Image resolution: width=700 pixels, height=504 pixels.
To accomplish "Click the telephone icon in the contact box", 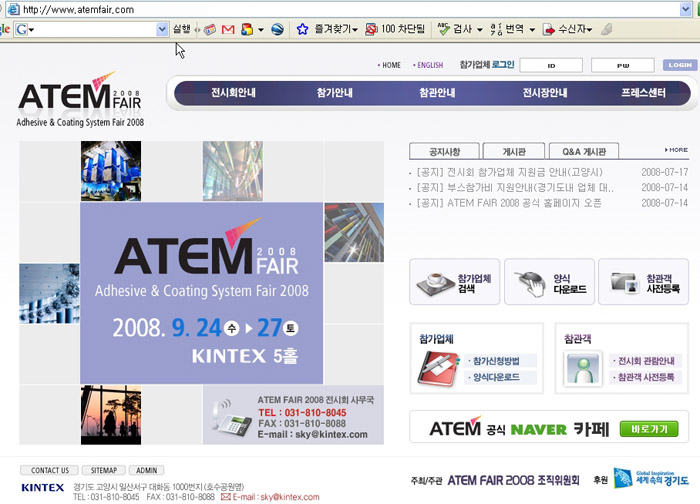I will pos(231,418).
